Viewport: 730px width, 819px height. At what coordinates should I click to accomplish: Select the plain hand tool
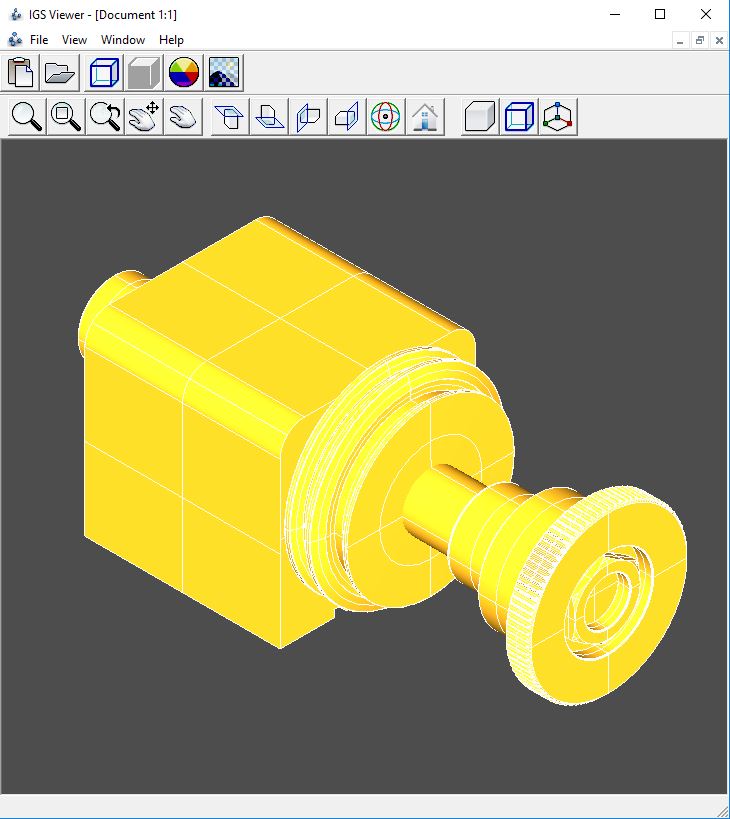183,117
